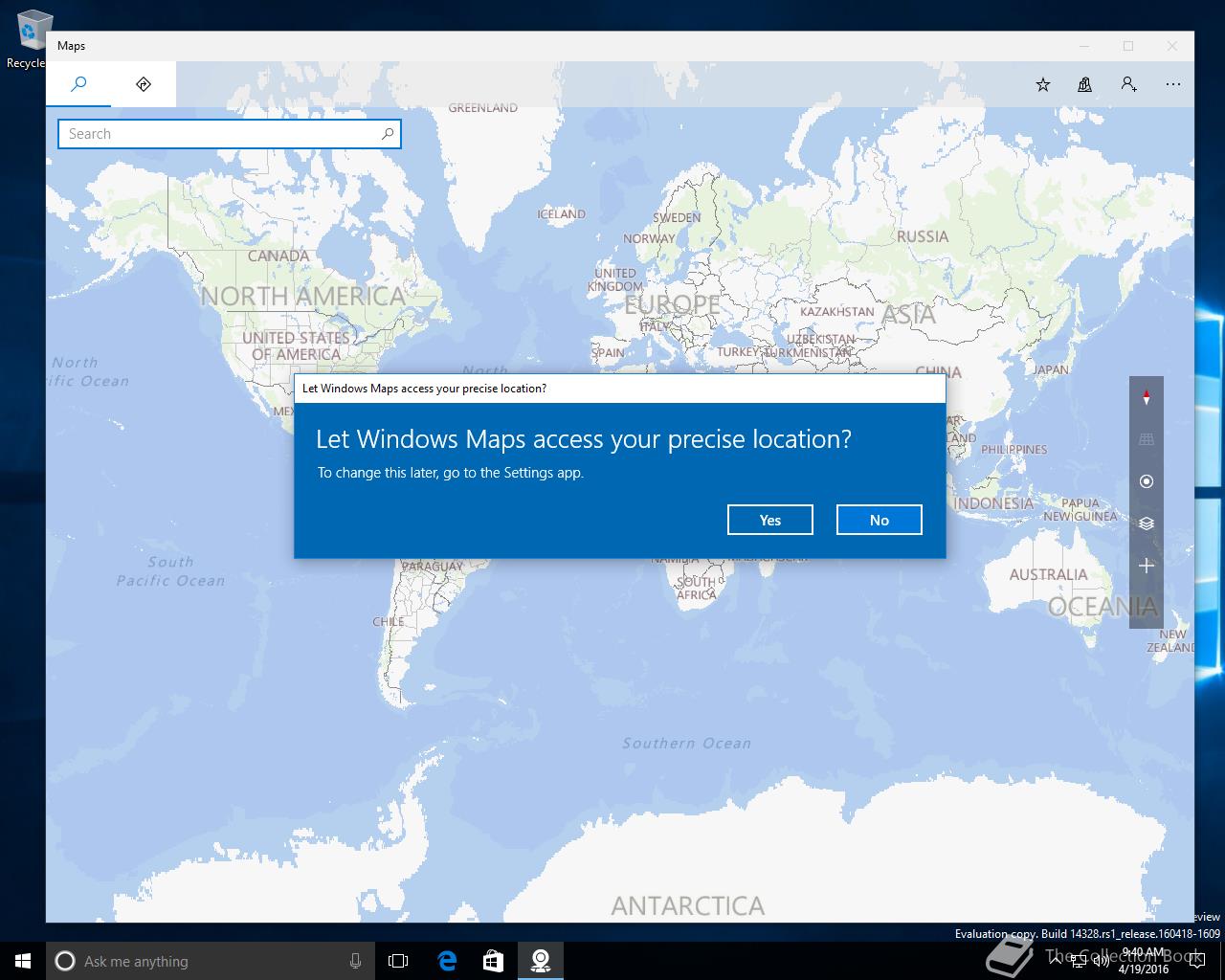Click Cortana Ask me anything box

pyautogui.click(x=210, y=961)
